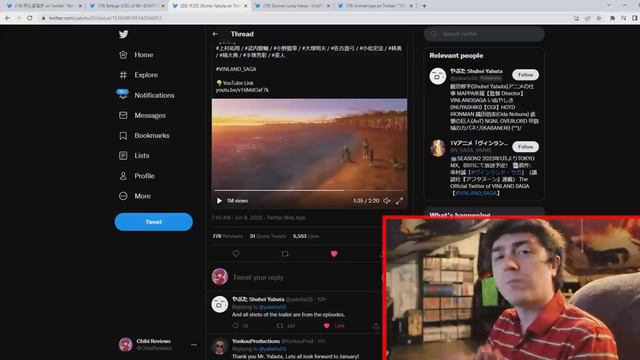Reply to Shuhei Yabuta's reply tweet
The width and height of the screenshot is (640, 360).
[235, 326]
